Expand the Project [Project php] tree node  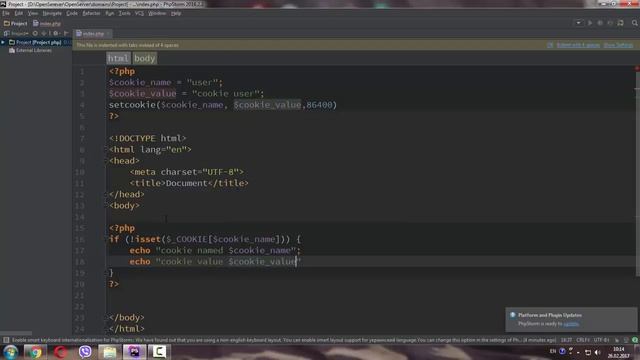3,42
